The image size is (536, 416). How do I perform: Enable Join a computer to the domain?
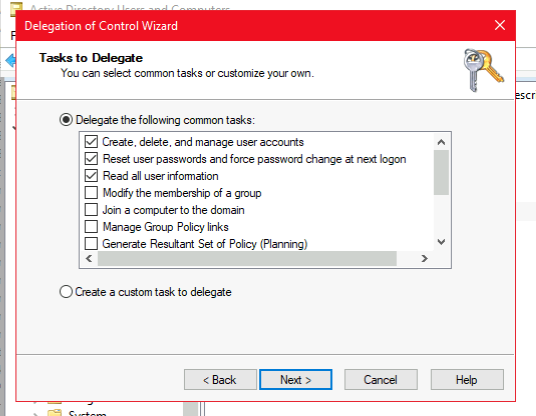pos(91,210)
